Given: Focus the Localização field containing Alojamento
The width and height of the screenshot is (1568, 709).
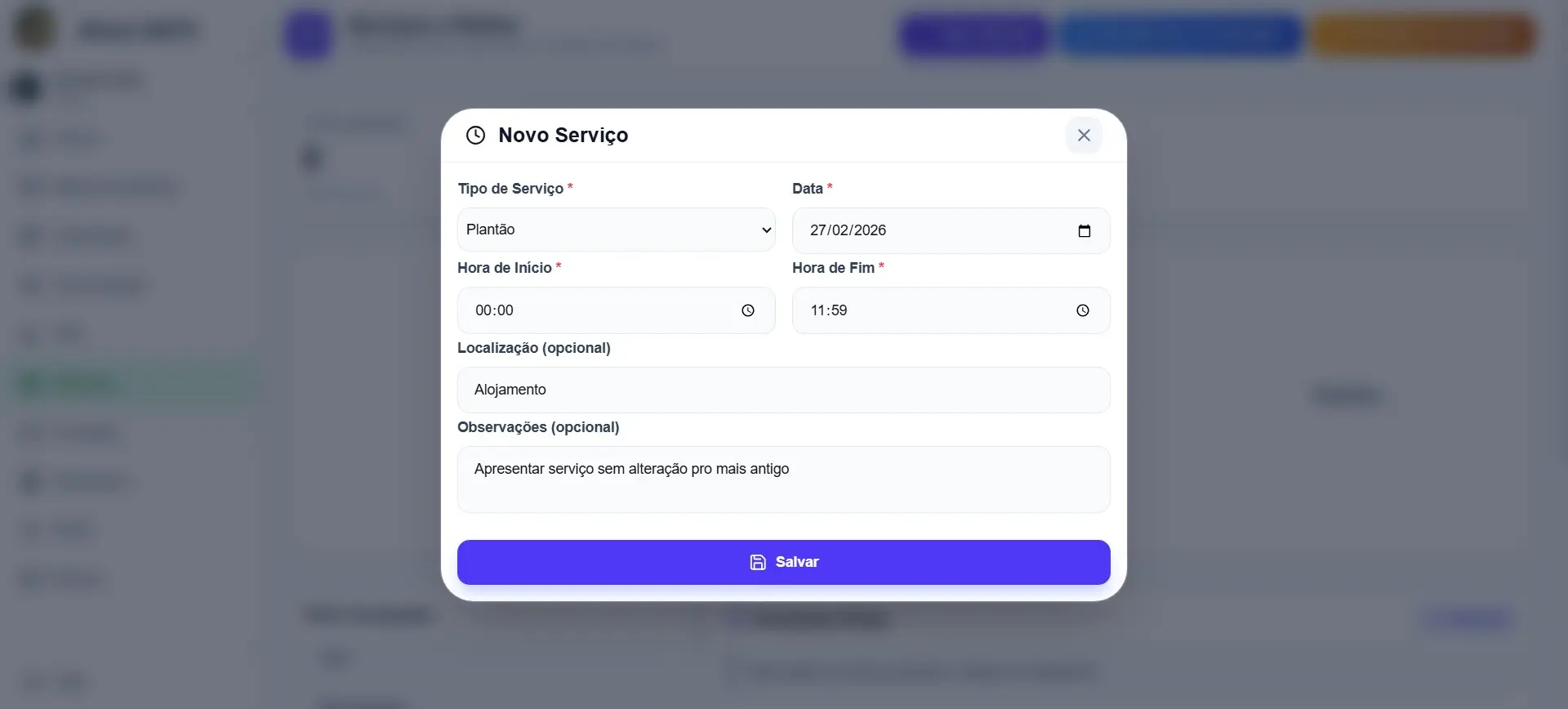Looking at the screenshot, I should (x=783, y=390).
